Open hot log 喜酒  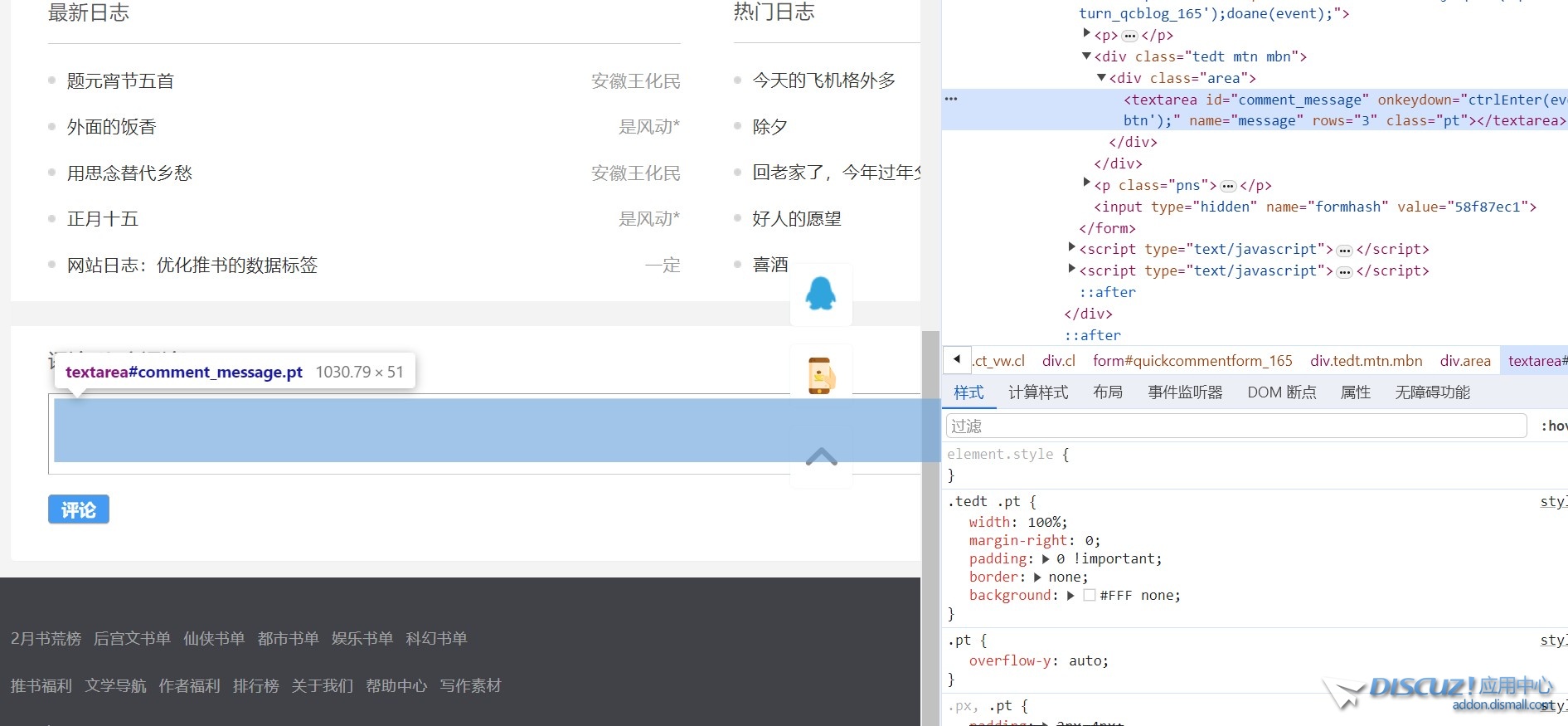point(770,265)
